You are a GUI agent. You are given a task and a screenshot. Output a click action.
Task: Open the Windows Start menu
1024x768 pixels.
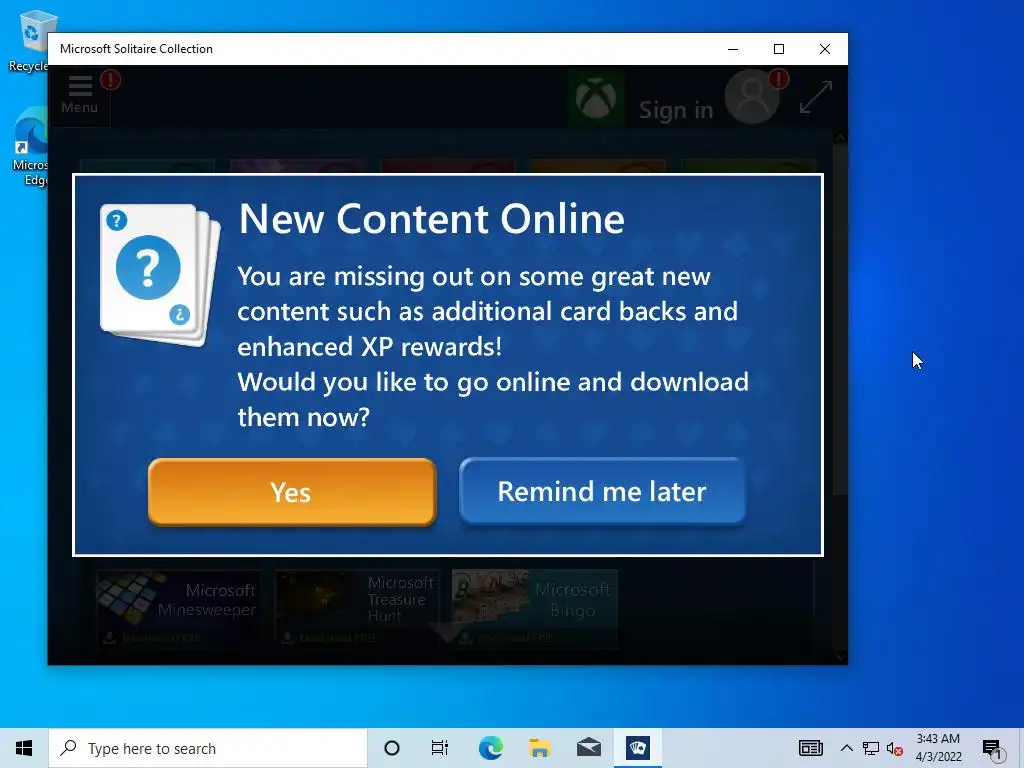[24, 748]
